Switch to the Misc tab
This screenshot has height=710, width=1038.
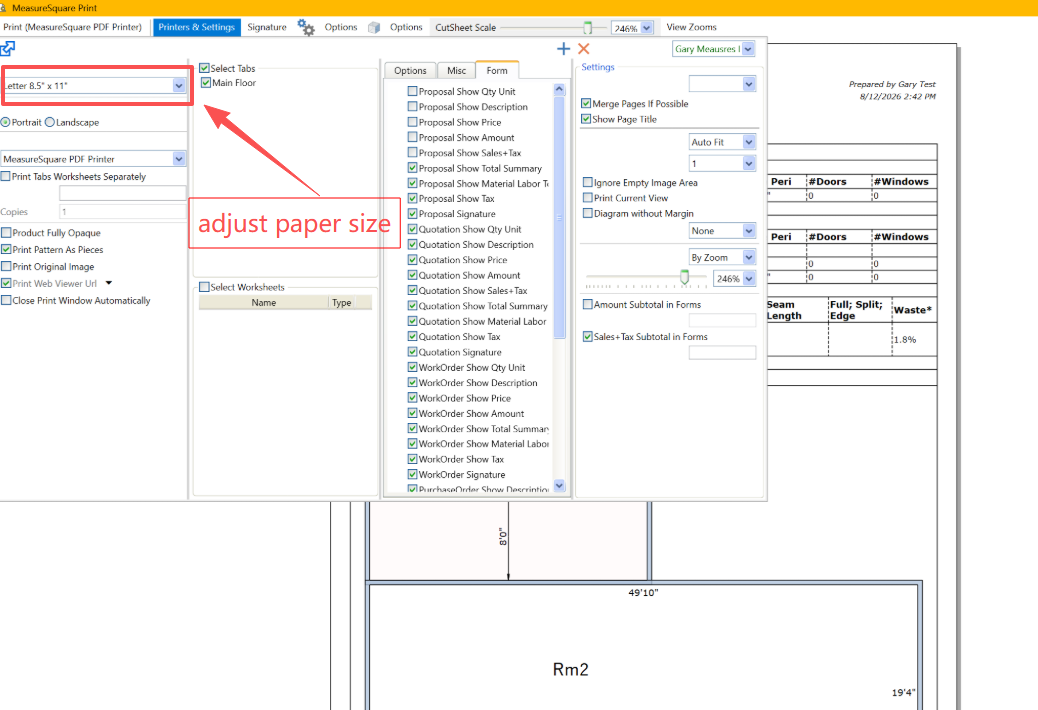click(456, 70)
